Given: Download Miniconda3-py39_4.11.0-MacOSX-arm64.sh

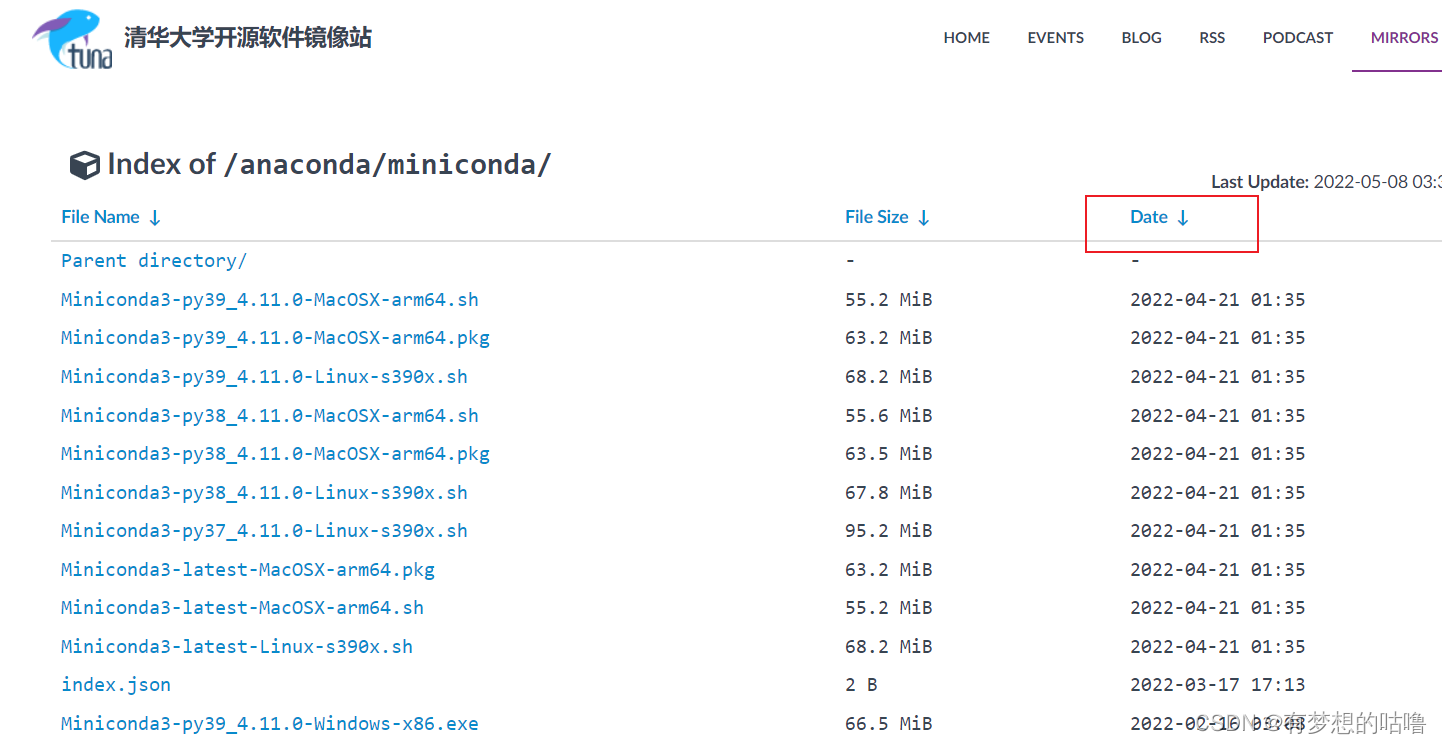Looking at the screenshot, I should coord(270,300).
